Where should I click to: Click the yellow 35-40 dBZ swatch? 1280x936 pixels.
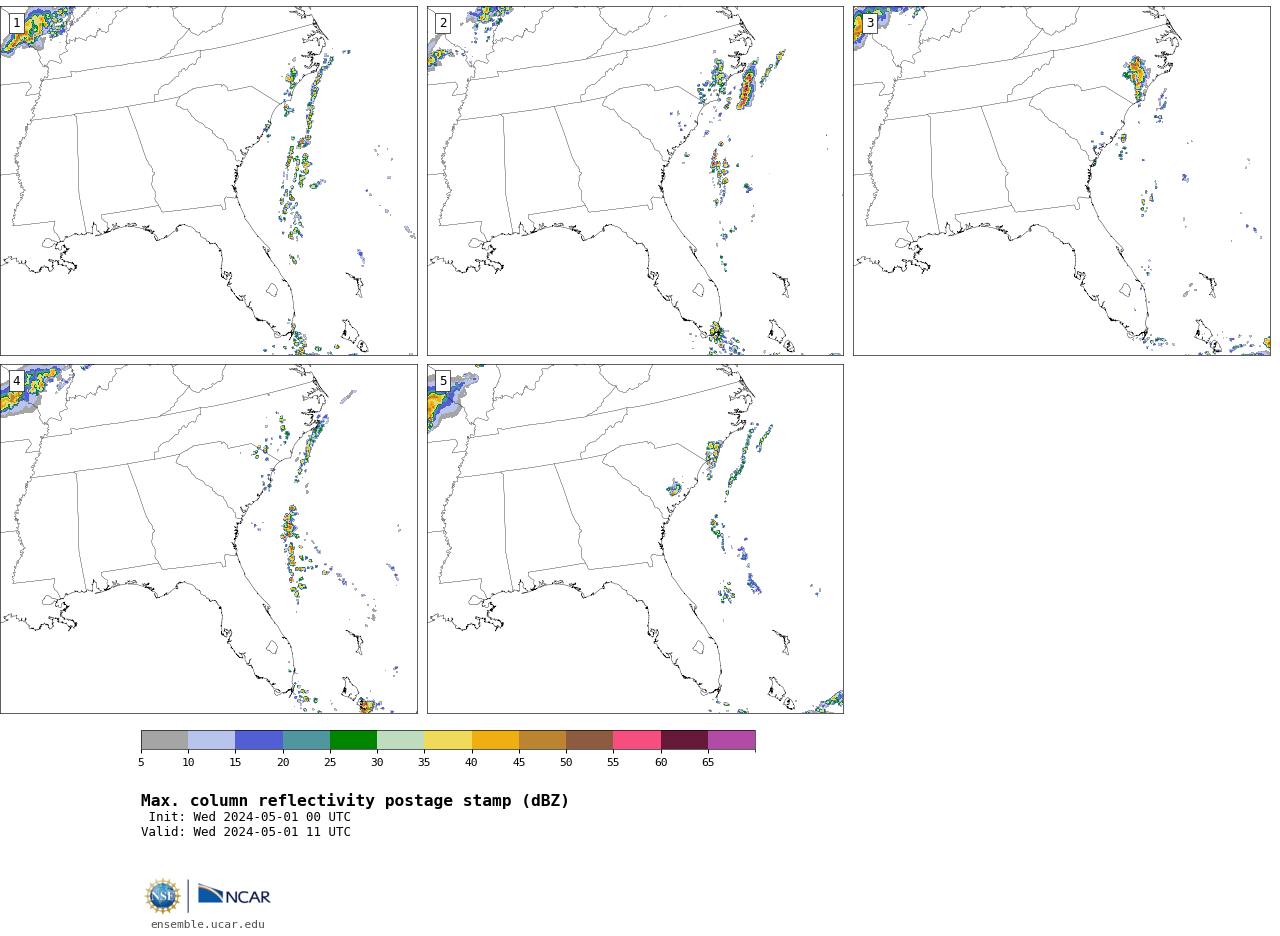[x=448, y=740]
